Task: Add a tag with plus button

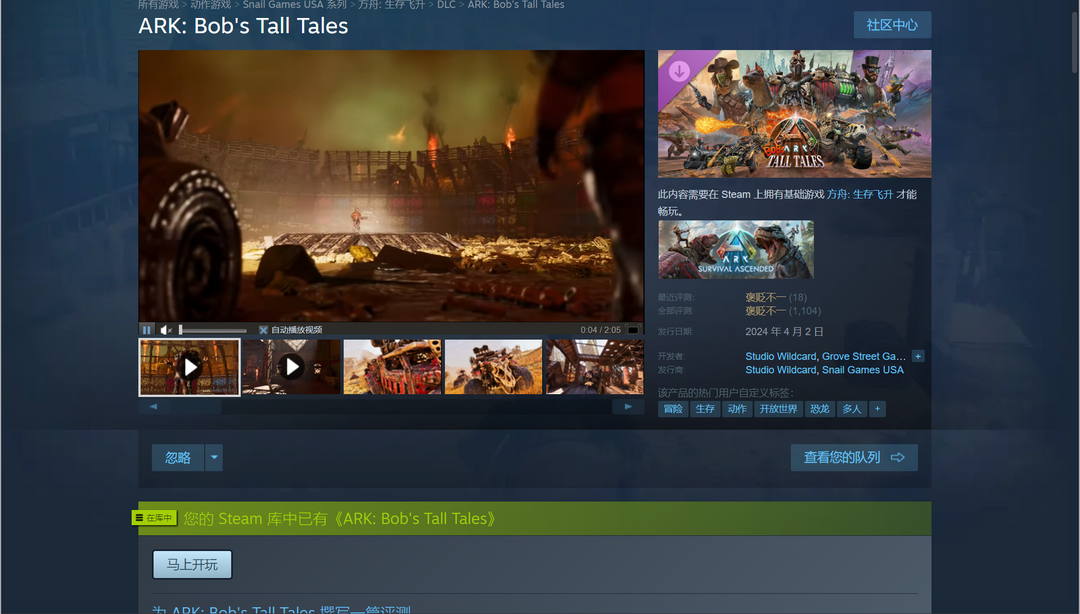Action: (878, 409)
